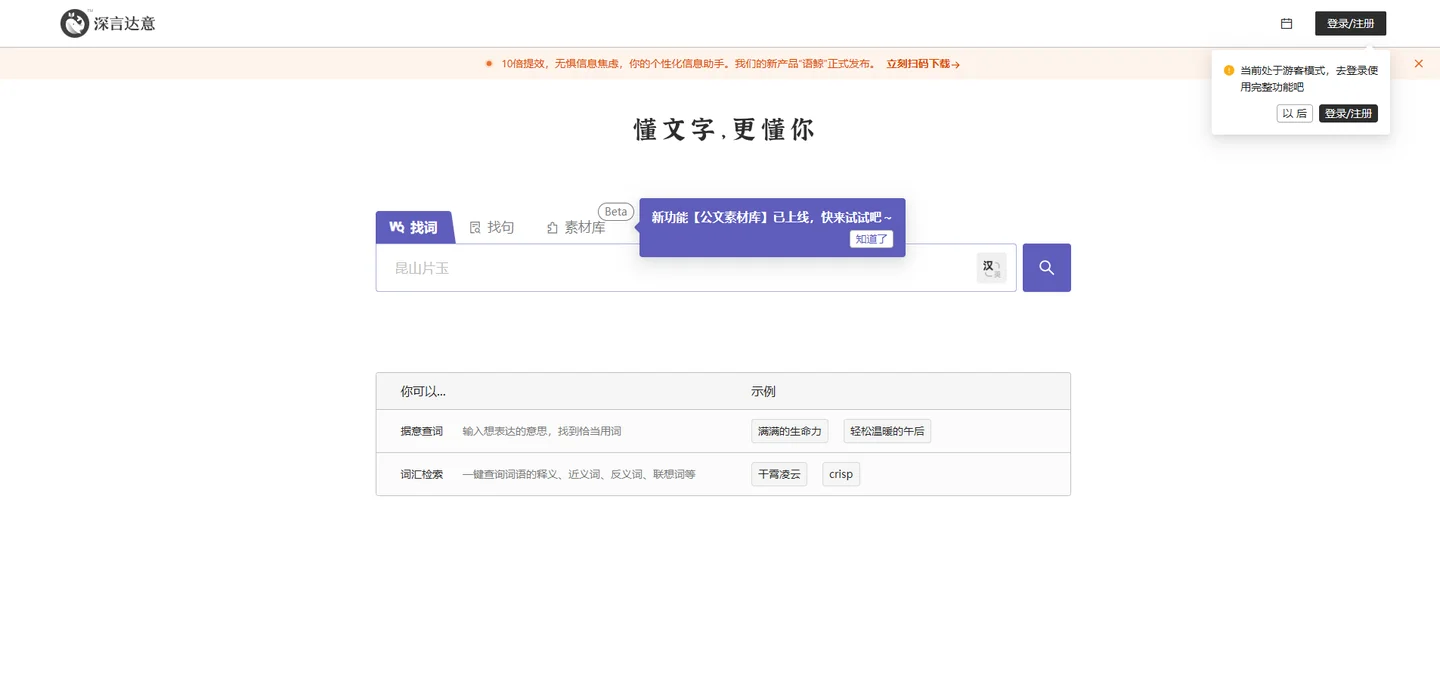Dismiss the new-feature tooltip via 知道了

pyautogui.click(x=870, y=239)
